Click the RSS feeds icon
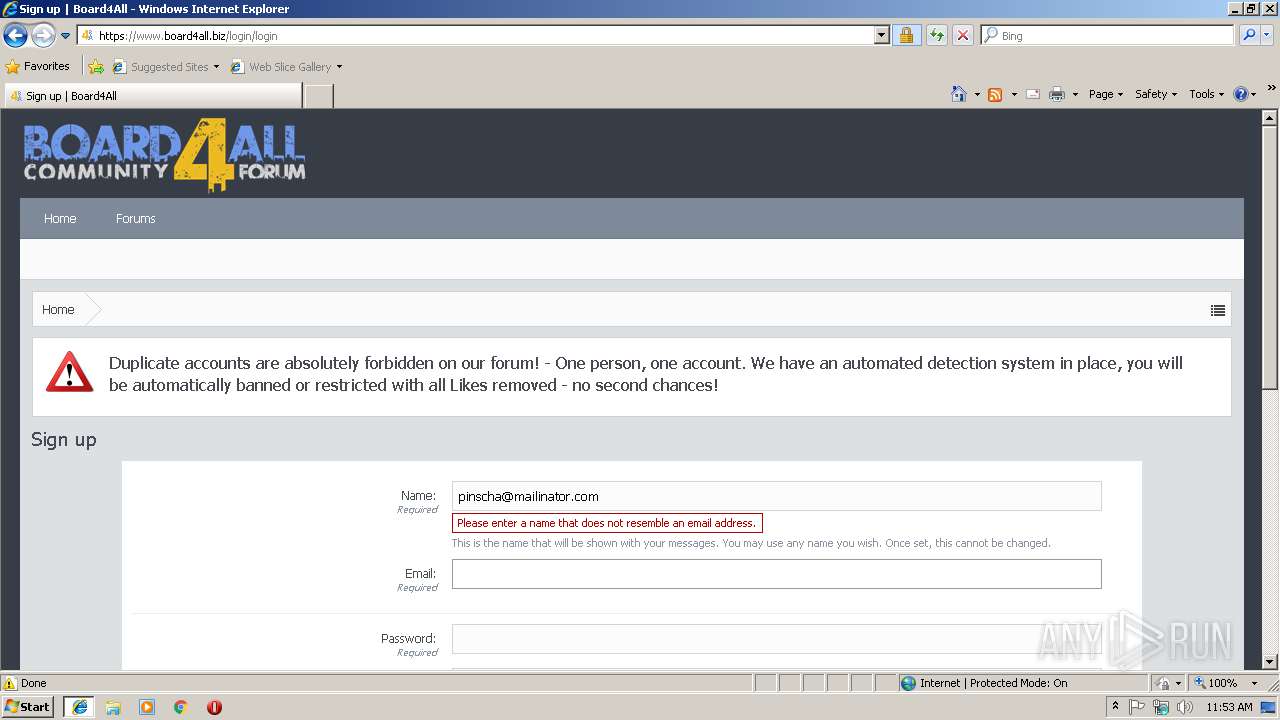This screenshot has width=1280, height=720. [x=995, y=94]
